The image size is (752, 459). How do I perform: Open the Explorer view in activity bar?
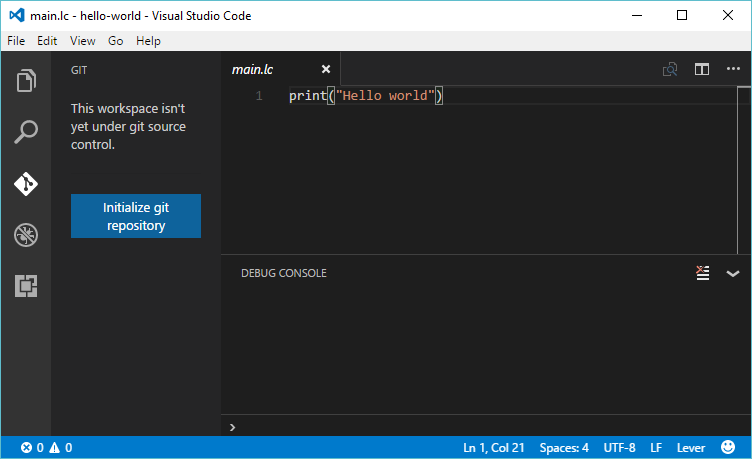coord(26,80)
